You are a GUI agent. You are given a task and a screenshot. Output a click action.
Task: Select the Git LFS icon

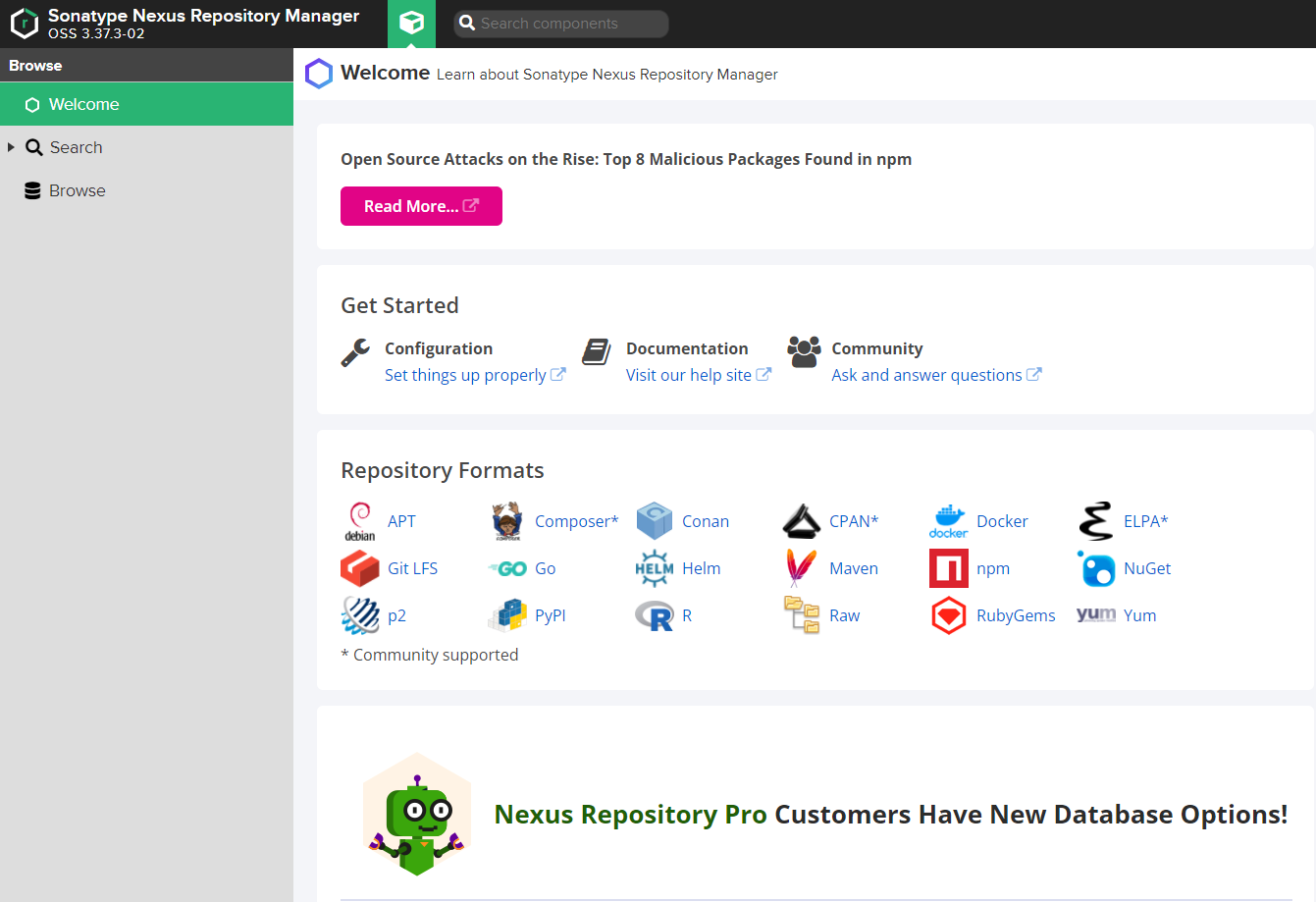pyautogui.click(x=359, y=568)
